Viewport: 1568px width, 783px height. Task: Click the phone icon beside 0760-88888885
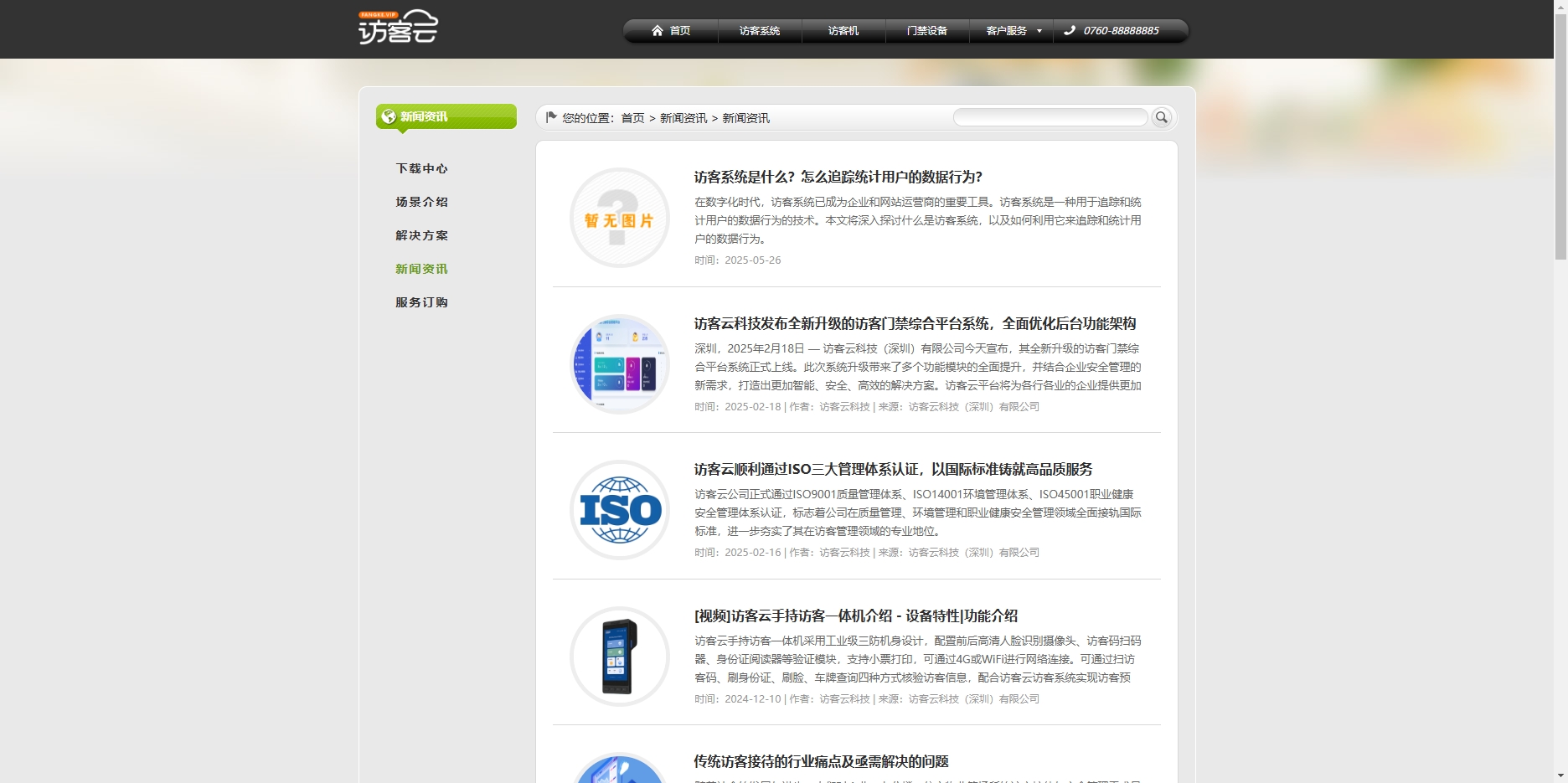tap(1070, 31)
